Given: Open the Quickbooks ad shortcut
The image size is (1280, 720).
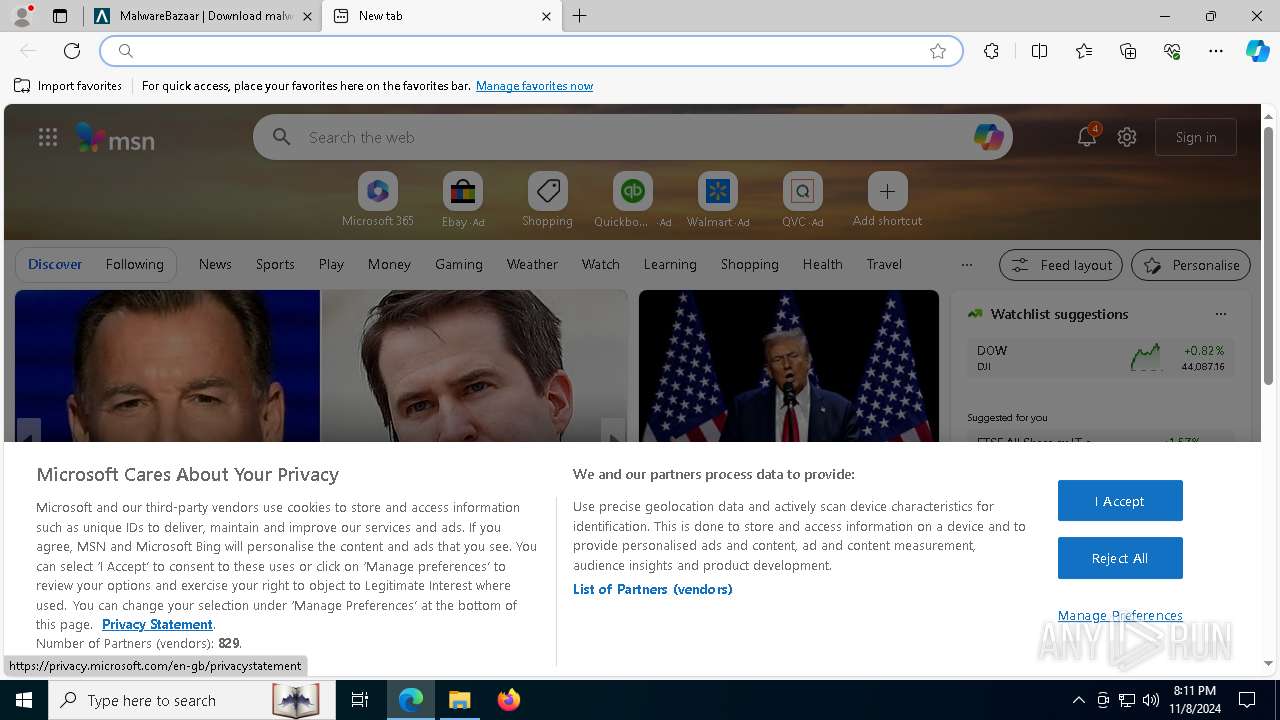Looking at the screenshot, I should pyautogui.click(x=632, y=200).
